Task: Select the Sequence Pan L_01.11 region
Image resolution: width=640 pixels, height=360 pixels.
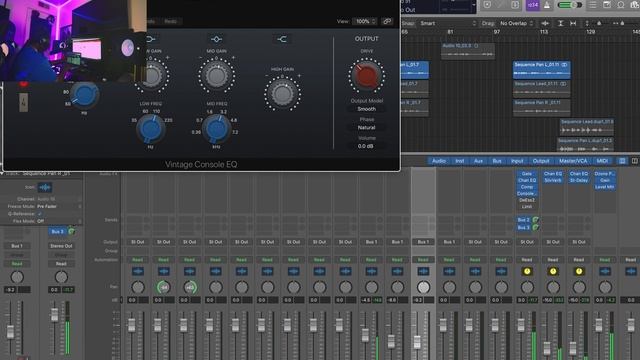Action: tap(541, 69)
